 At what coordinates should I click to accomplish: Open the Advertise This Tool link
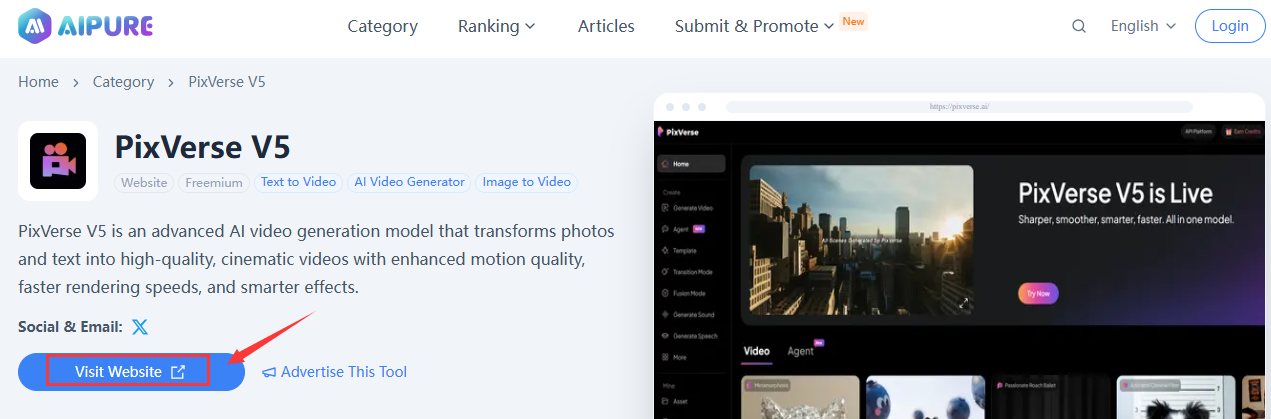[335, 372]
